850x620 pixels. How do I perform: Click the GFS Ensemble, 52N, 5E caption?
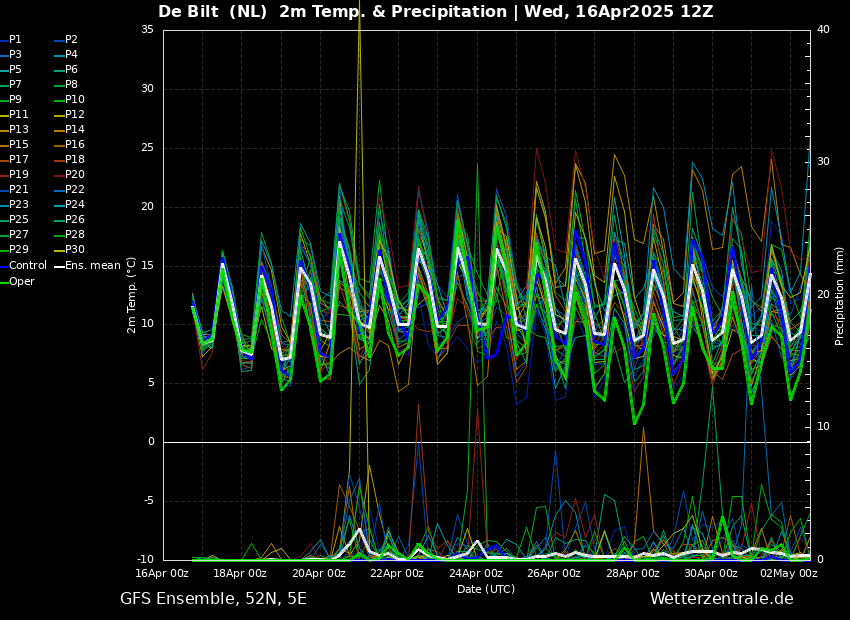(x=213, y=599)
